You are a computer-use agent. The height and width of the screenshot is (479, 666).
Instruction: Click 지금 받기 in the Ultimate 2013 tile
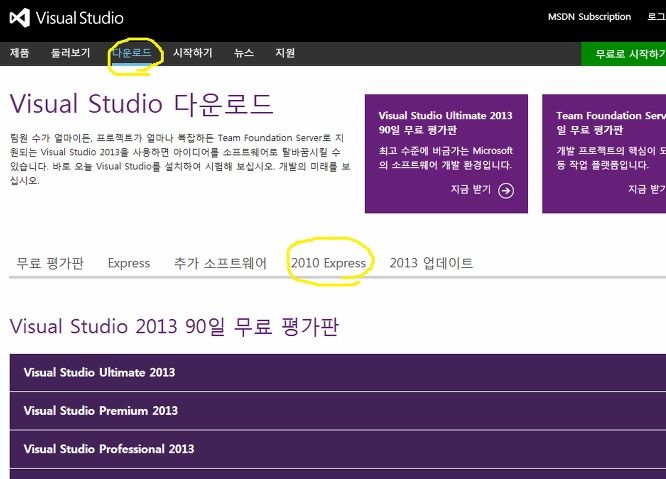point(471,189)
